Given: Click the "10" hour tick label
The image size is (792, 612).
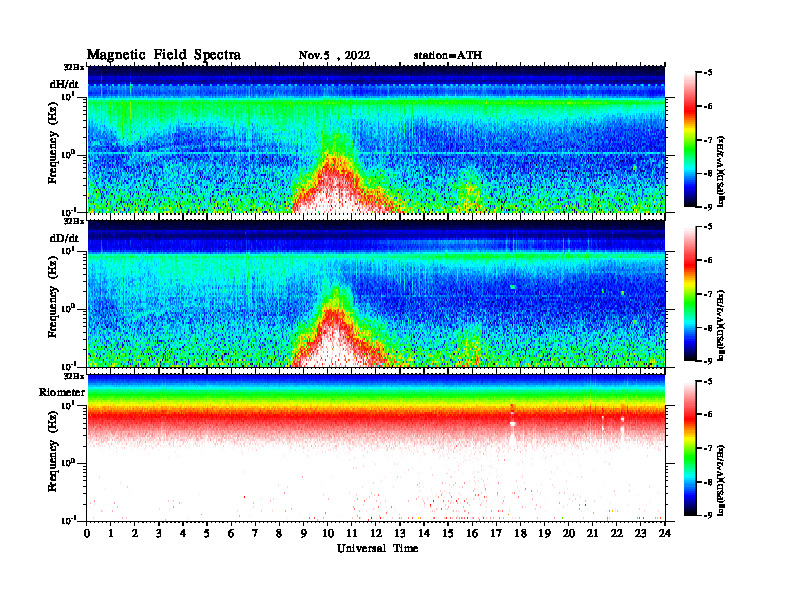Looking at the screenshot, I should pyautogui.click(x=327, y=533).
